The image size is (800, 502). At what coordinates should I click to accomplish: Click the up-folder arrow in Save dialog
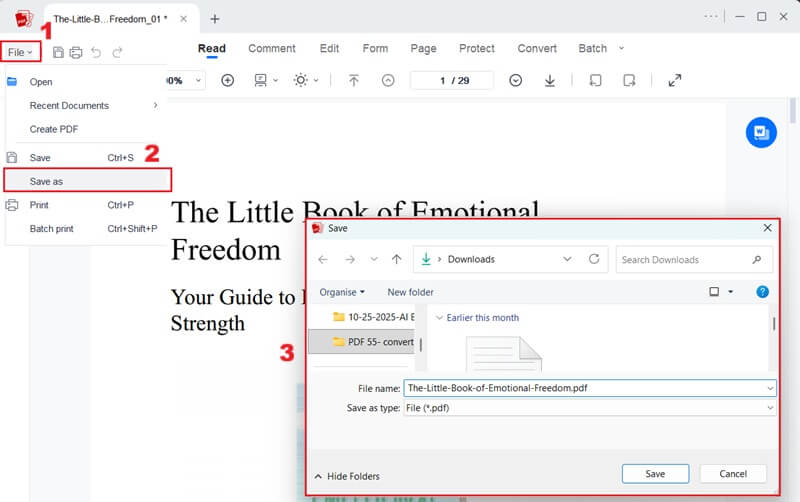(x=397, y=259)
